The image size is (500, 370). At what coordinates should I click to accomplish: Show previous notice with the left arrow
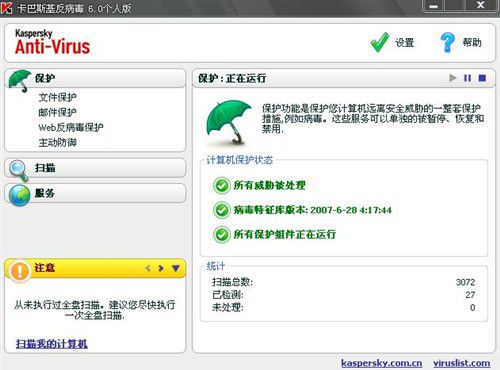tap(148, 268)
